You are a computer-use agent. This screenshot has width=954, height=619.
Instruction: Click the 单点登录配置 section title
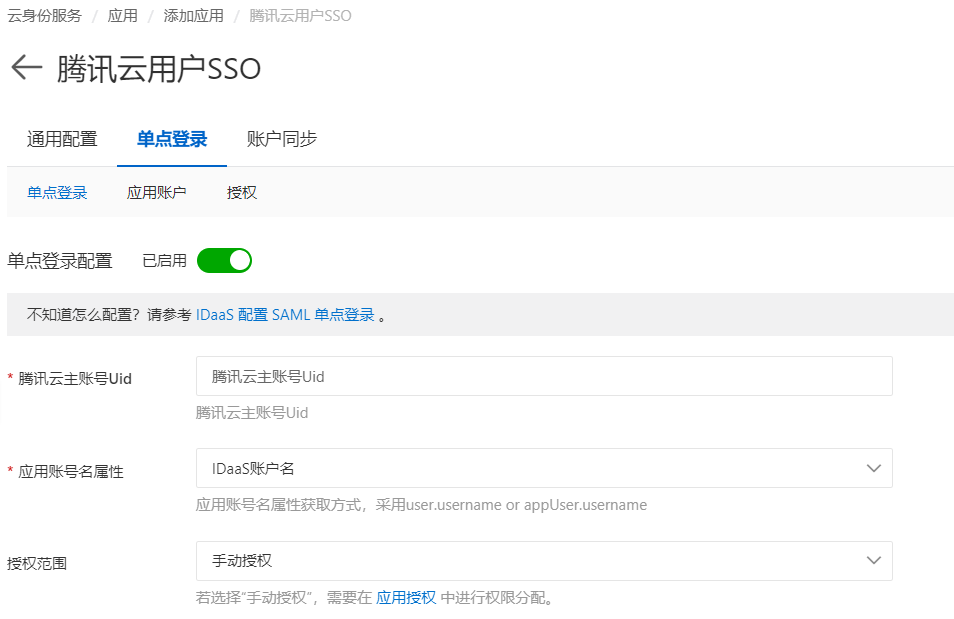pos(60,261)
